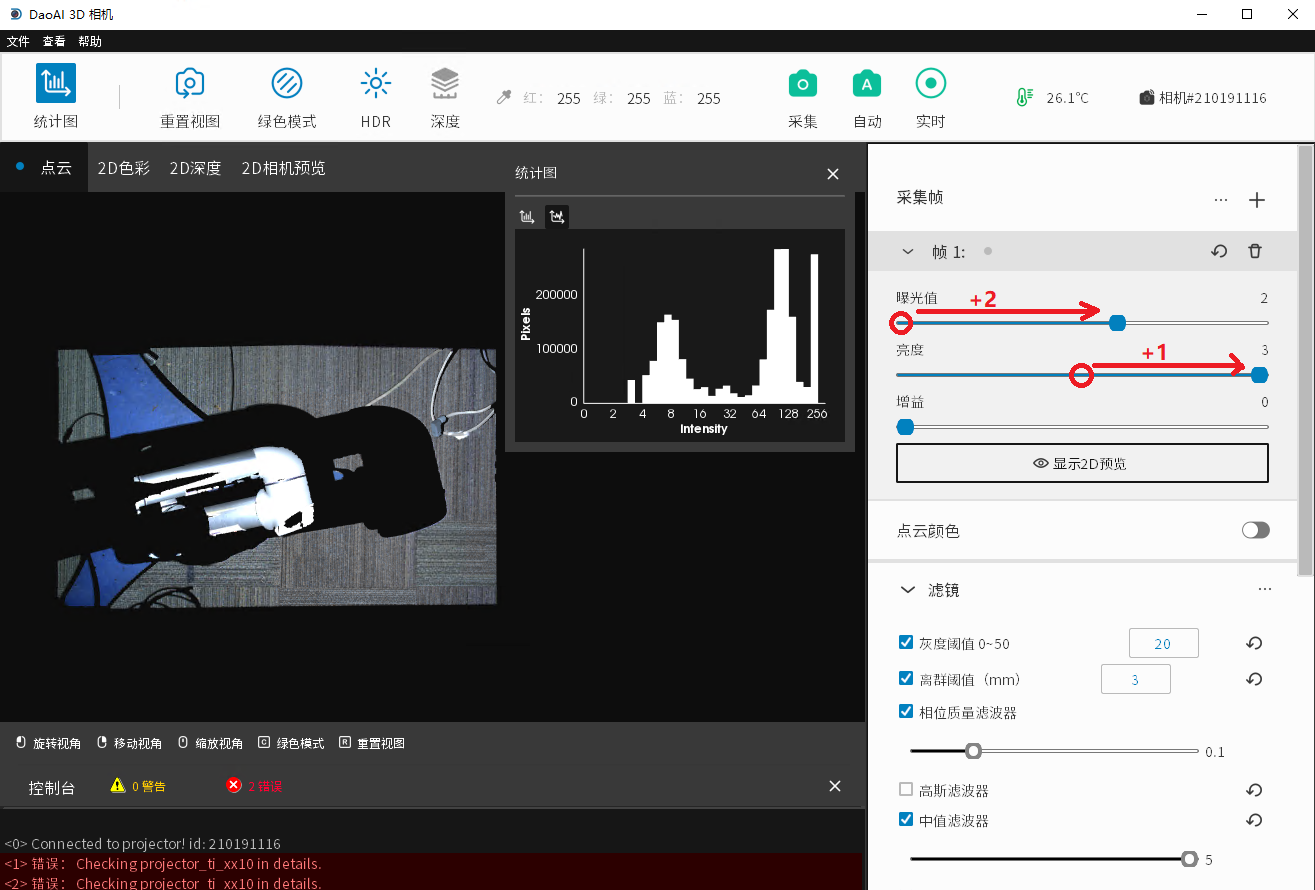
Task: Enable the 高斯滤波器 checkbox
Action: pos(906,790)
